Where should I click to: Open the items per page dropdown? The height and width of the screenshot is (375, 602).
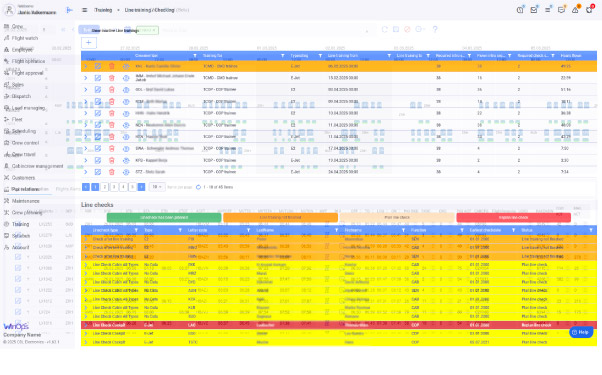coord(157,187)
